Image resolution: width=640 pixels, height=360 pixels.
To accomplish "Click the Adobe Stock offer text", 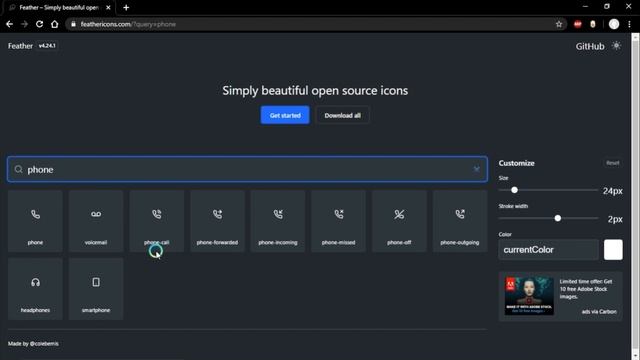I will point(585,289).
